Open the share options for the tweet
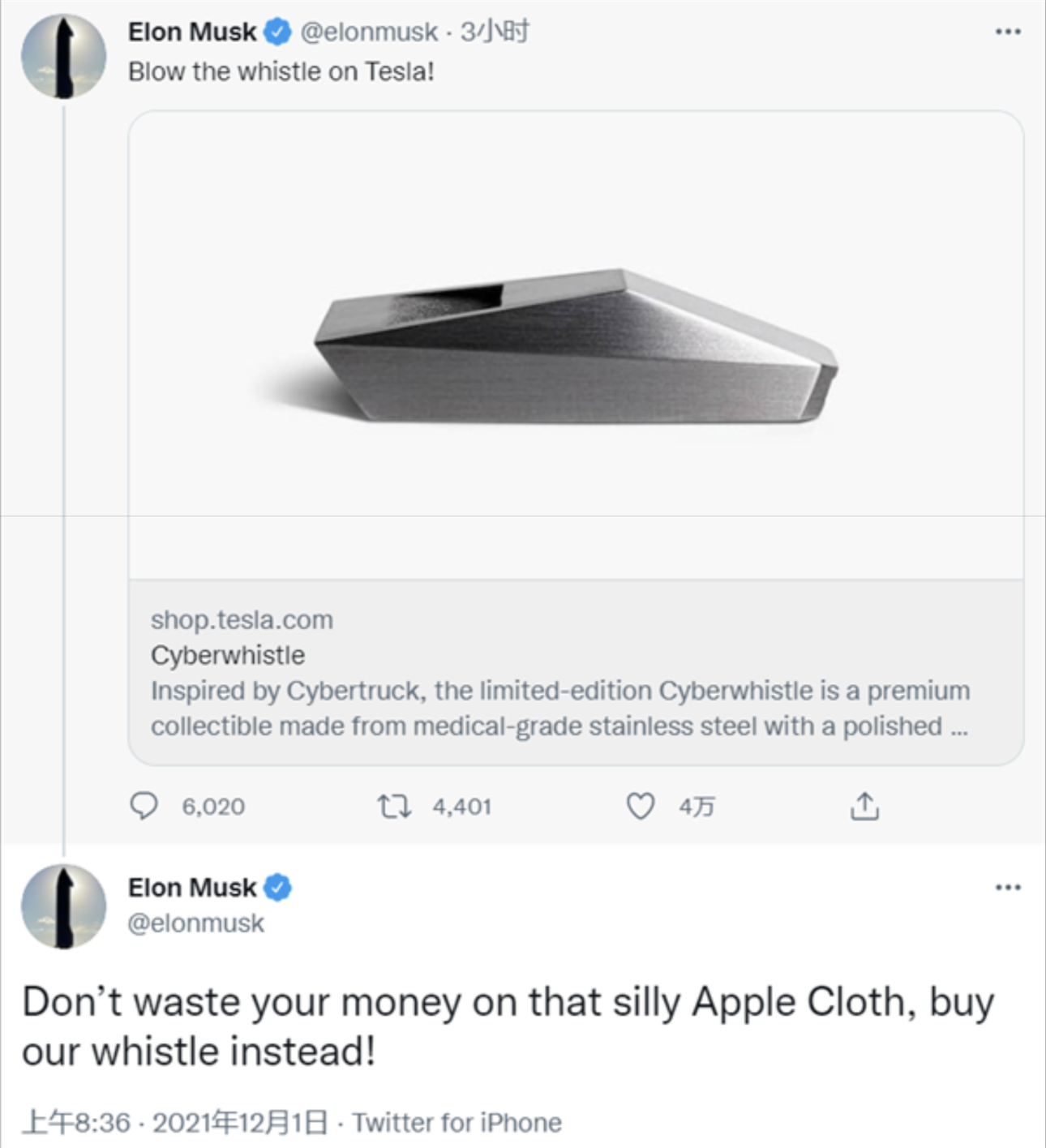The image size is (1046, 1148). [866, 807]
